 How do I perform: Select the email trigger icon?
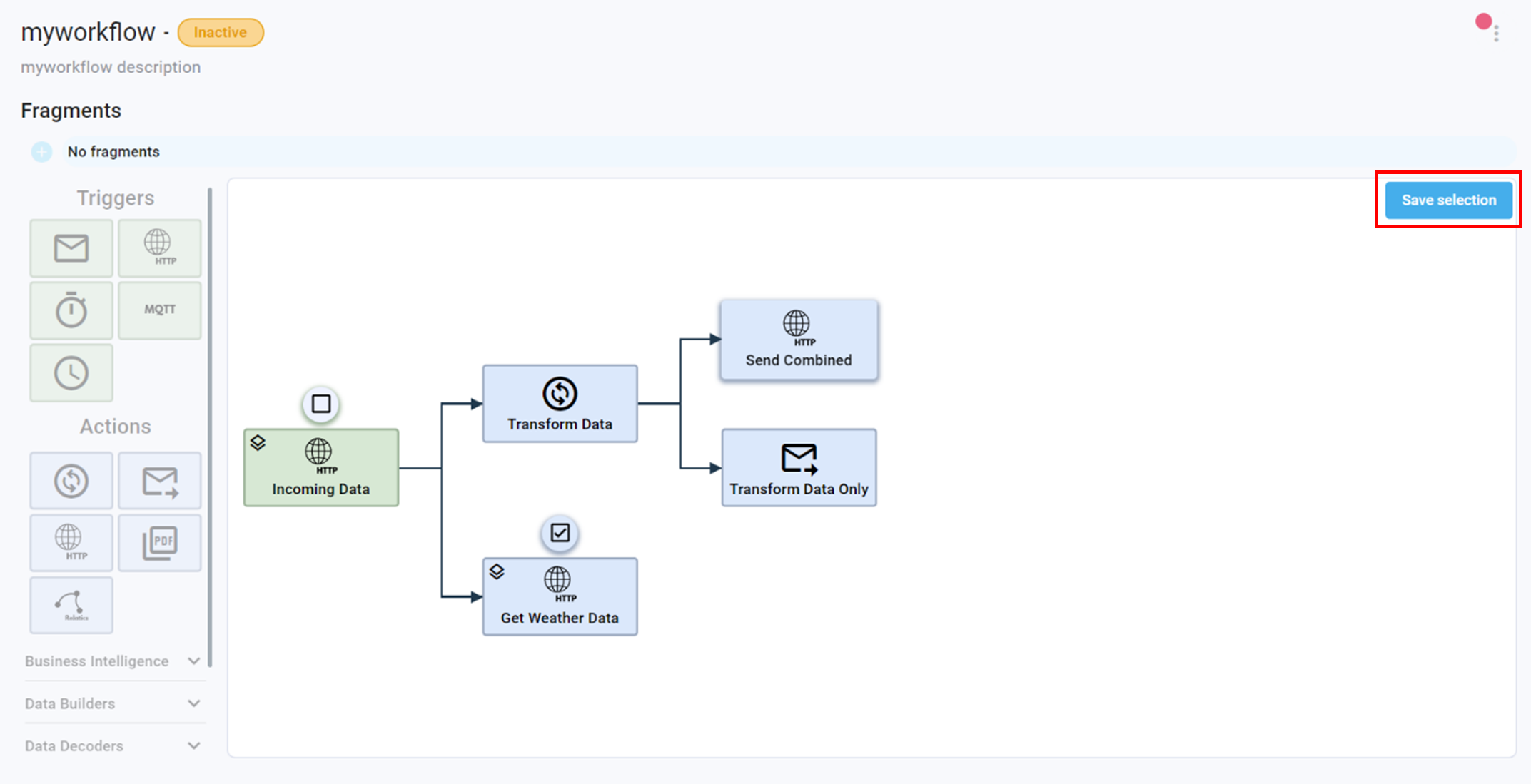point(71,248)
